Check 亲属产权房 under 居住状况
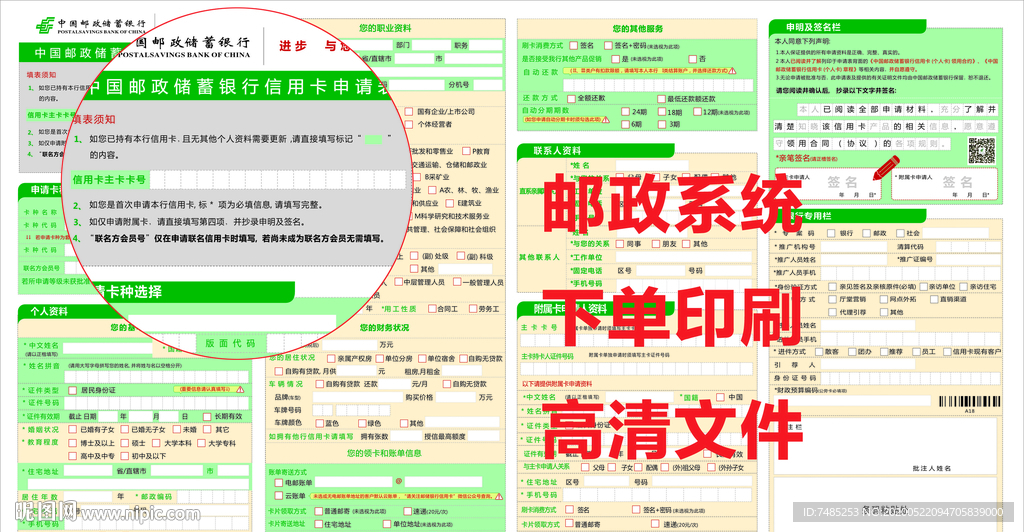 click(330, 358)
